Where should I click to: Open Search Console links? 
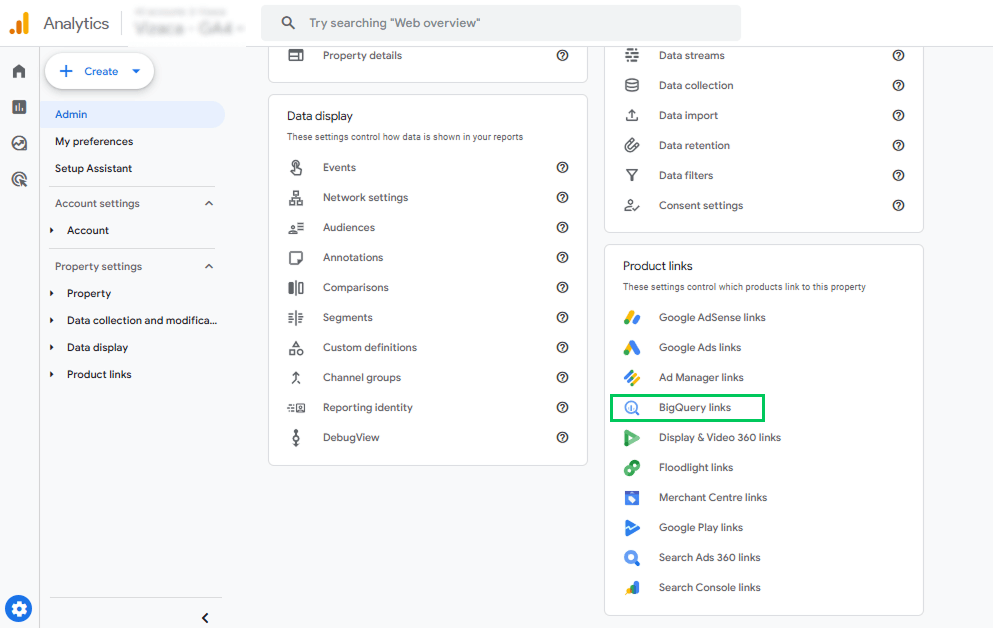(x=709, y=587)
